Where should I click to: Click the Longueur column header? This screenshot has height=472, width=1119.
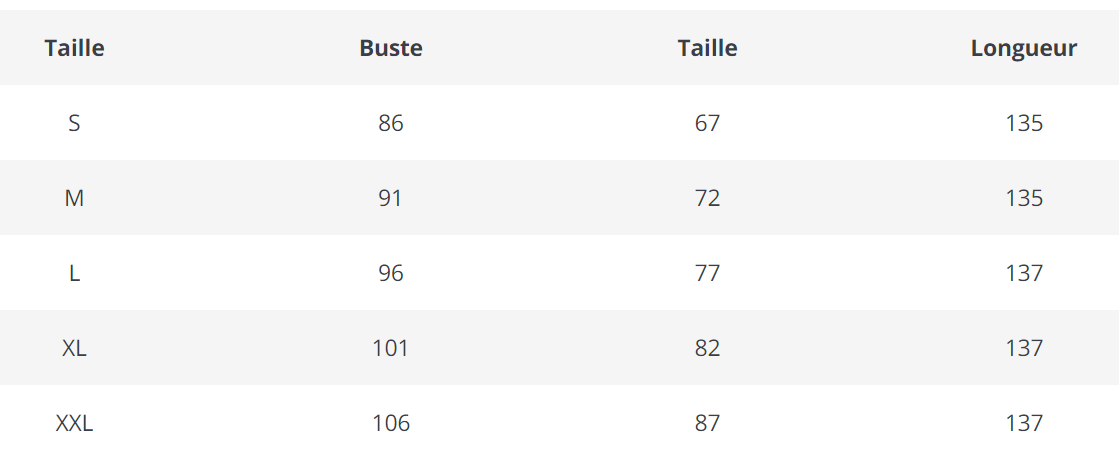click(1023, 48)
